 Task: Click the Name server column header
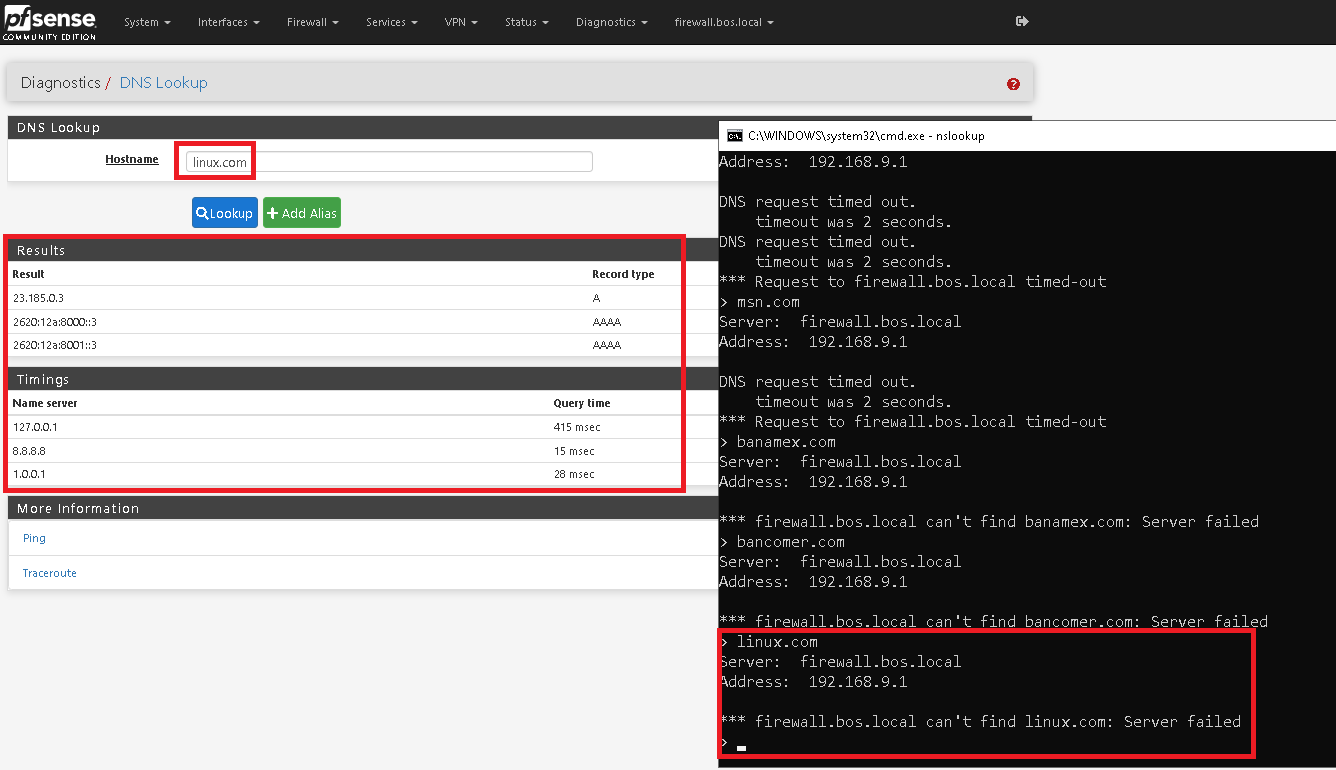[45, 403]
